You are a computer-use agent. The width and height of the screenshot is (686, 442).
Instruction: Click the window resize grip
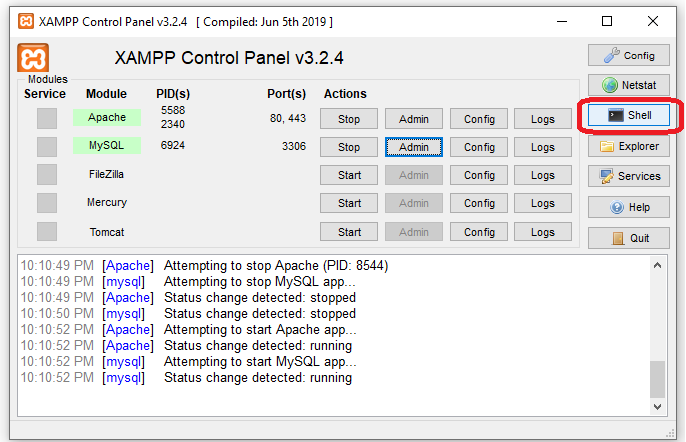click(670, 433)
